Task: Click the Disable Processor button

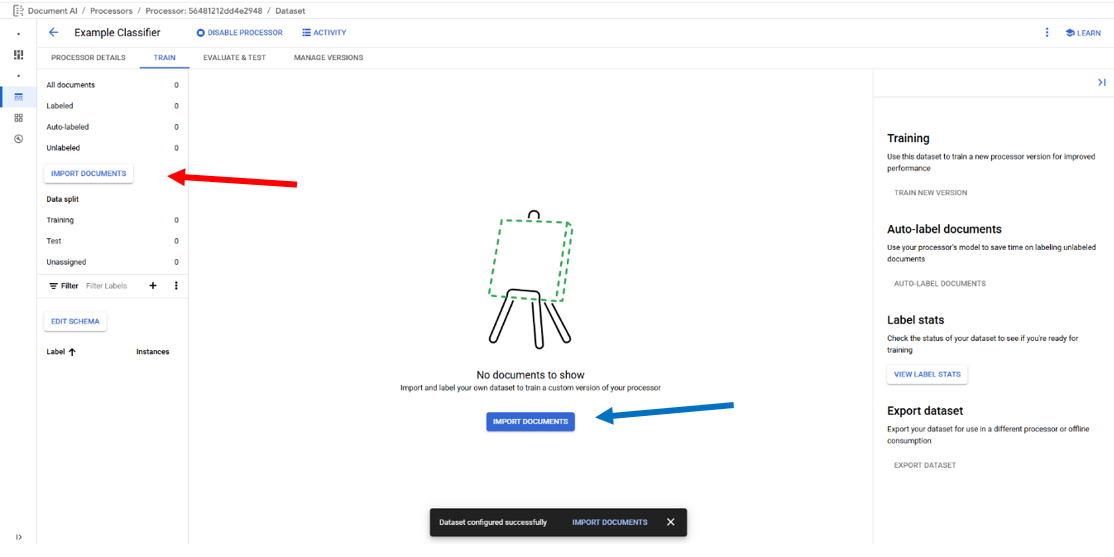Action: (240, 33)
